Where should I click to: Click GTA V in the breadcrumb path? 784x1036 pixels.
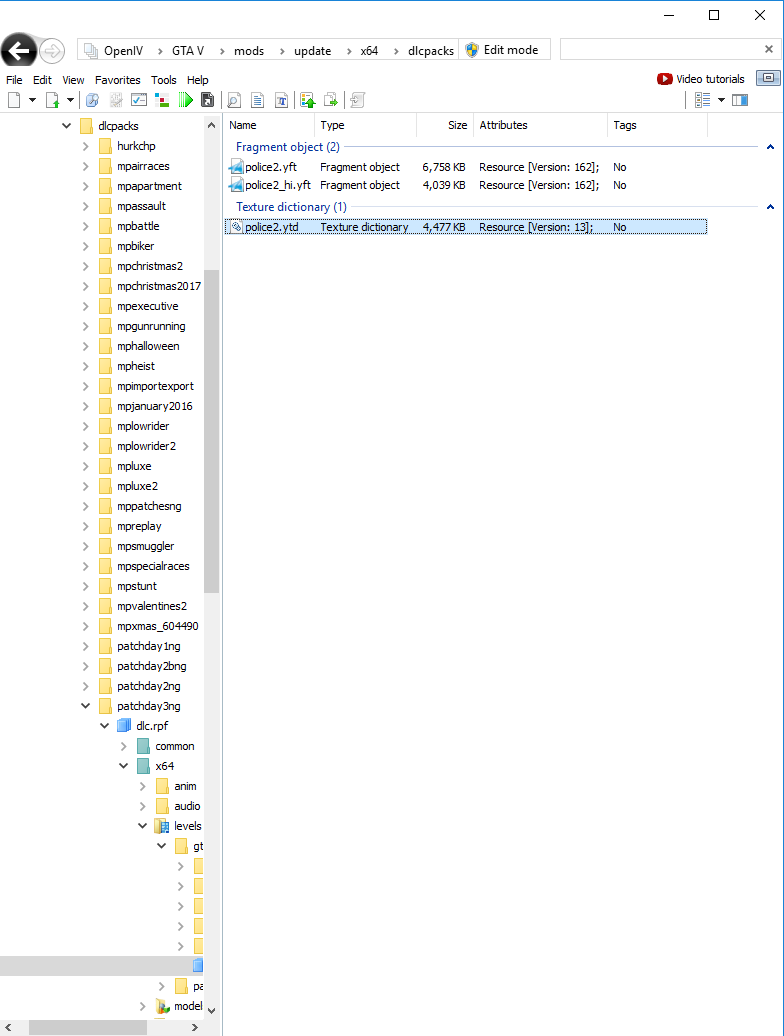point(188,51)
